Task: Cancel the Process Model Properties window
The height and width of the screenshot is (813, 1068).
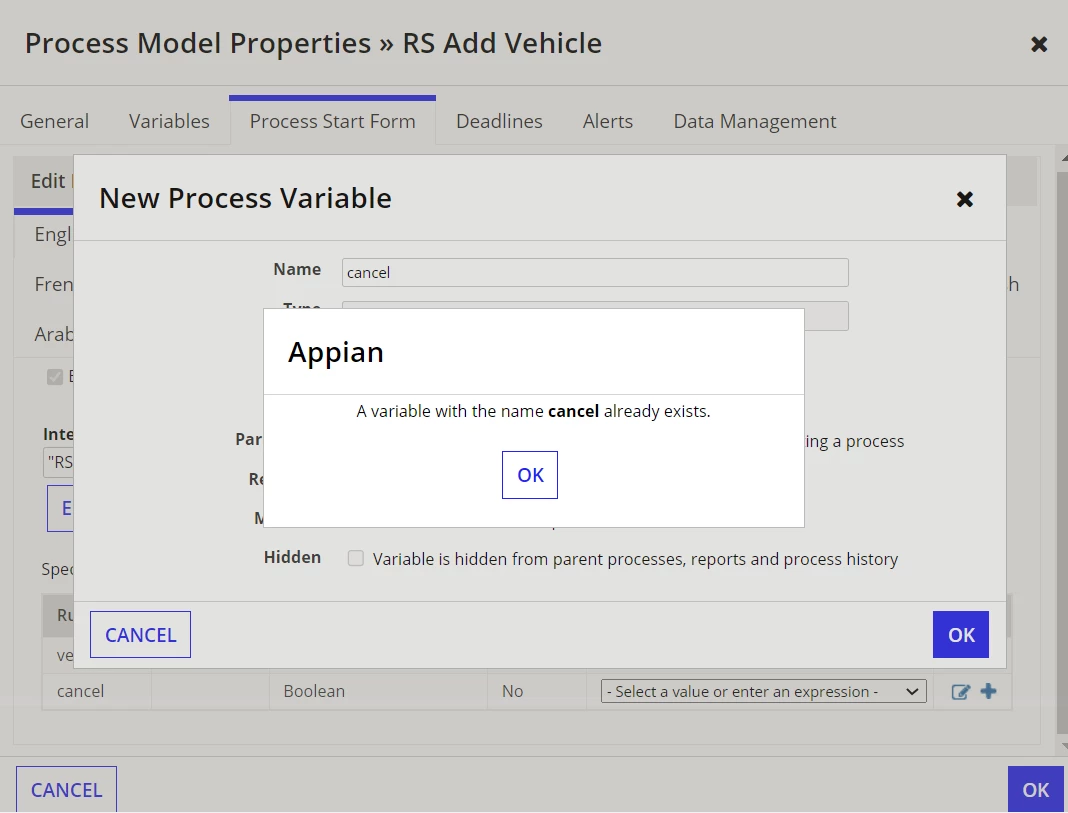Action: coord(66,789)
